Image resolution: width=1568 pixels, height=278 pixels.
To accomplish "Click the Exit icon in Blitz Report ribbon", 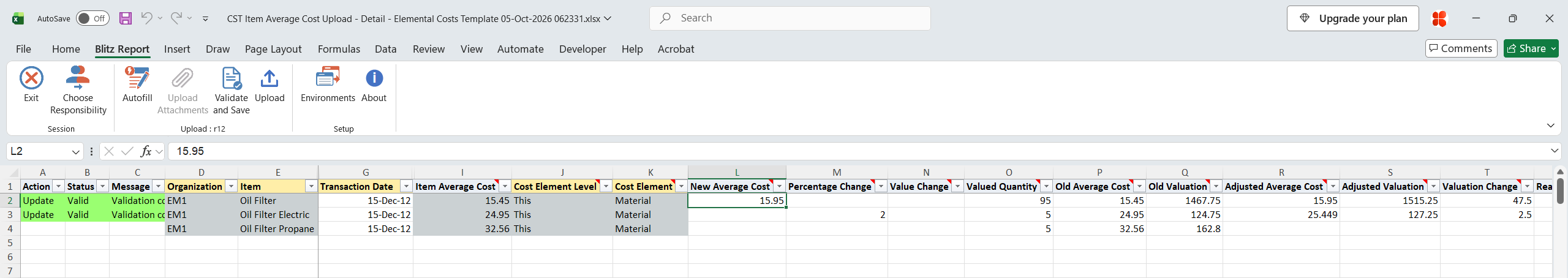I will coord(31,78).
